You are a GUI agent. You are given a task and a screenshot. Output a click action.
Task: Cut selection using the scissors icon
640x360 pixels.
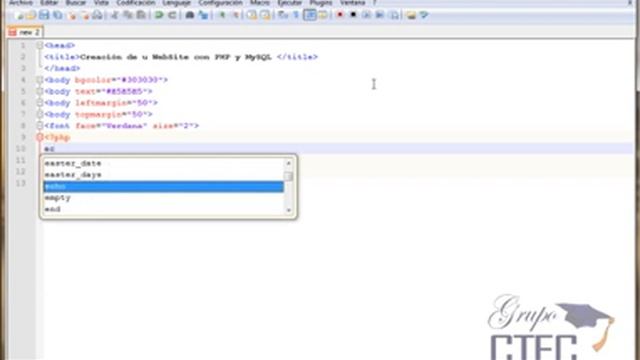click(x=115, y=16)
